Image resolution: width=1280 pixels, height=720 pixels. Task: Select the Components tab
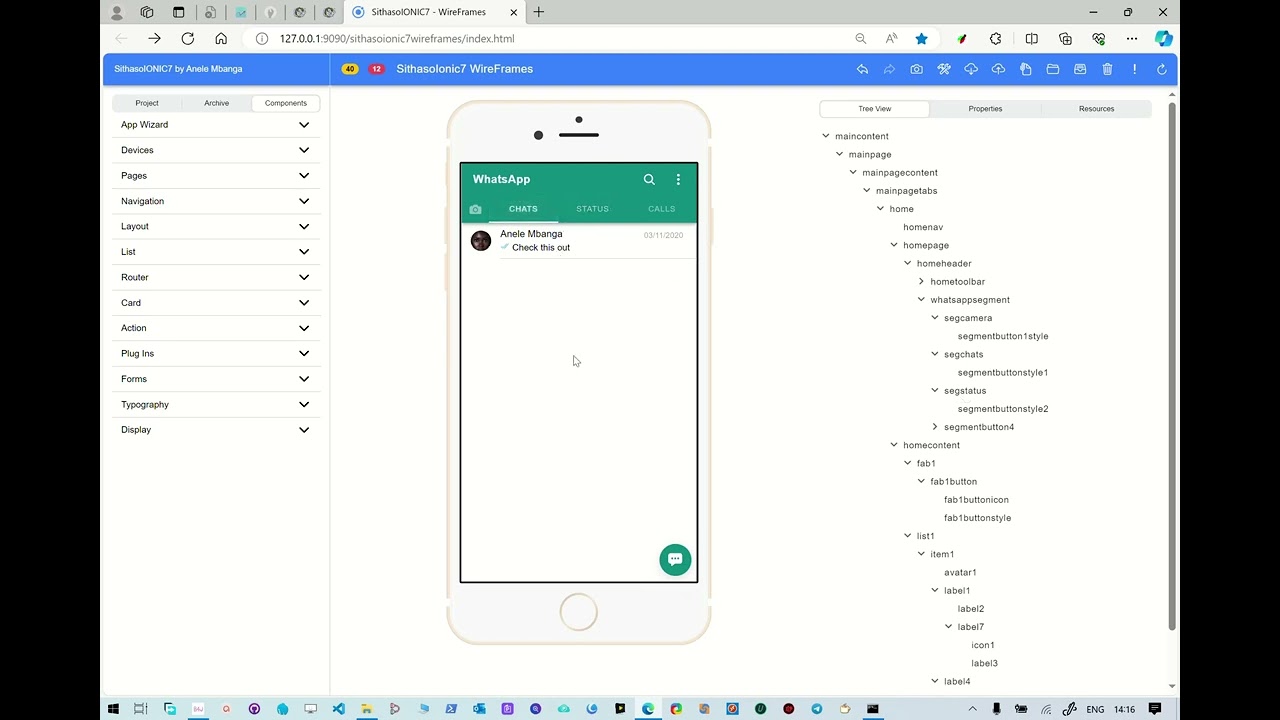pyautogui.click(x=286, y=103)
